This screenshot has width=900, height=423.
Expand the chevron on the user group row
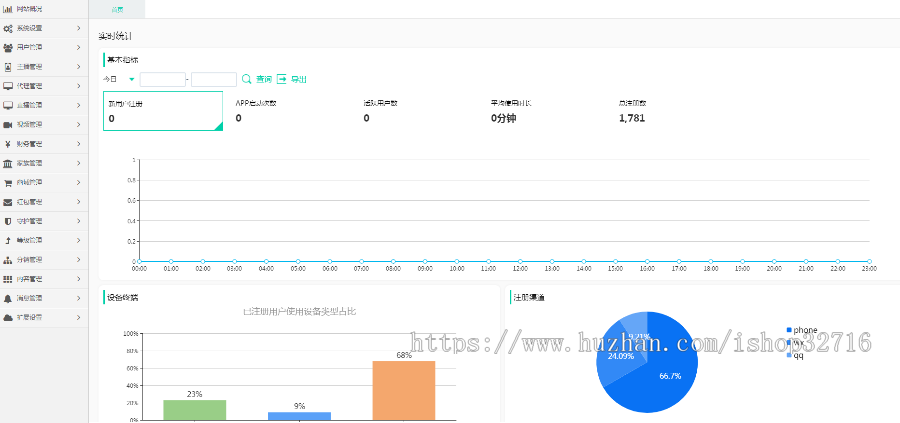(x=79, y=48)
